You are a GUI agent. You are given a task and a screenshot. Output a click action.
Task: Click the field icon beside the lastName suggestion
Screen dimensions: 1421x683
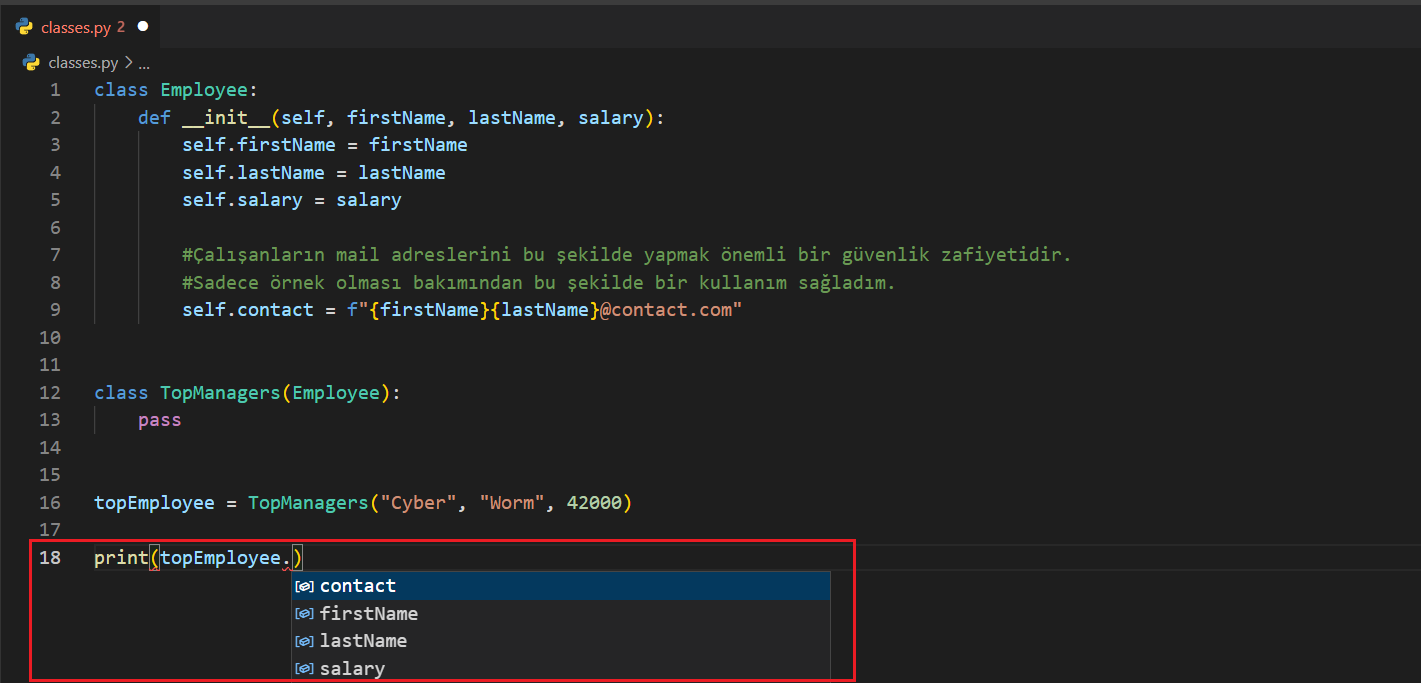click(x=305, y=641)
